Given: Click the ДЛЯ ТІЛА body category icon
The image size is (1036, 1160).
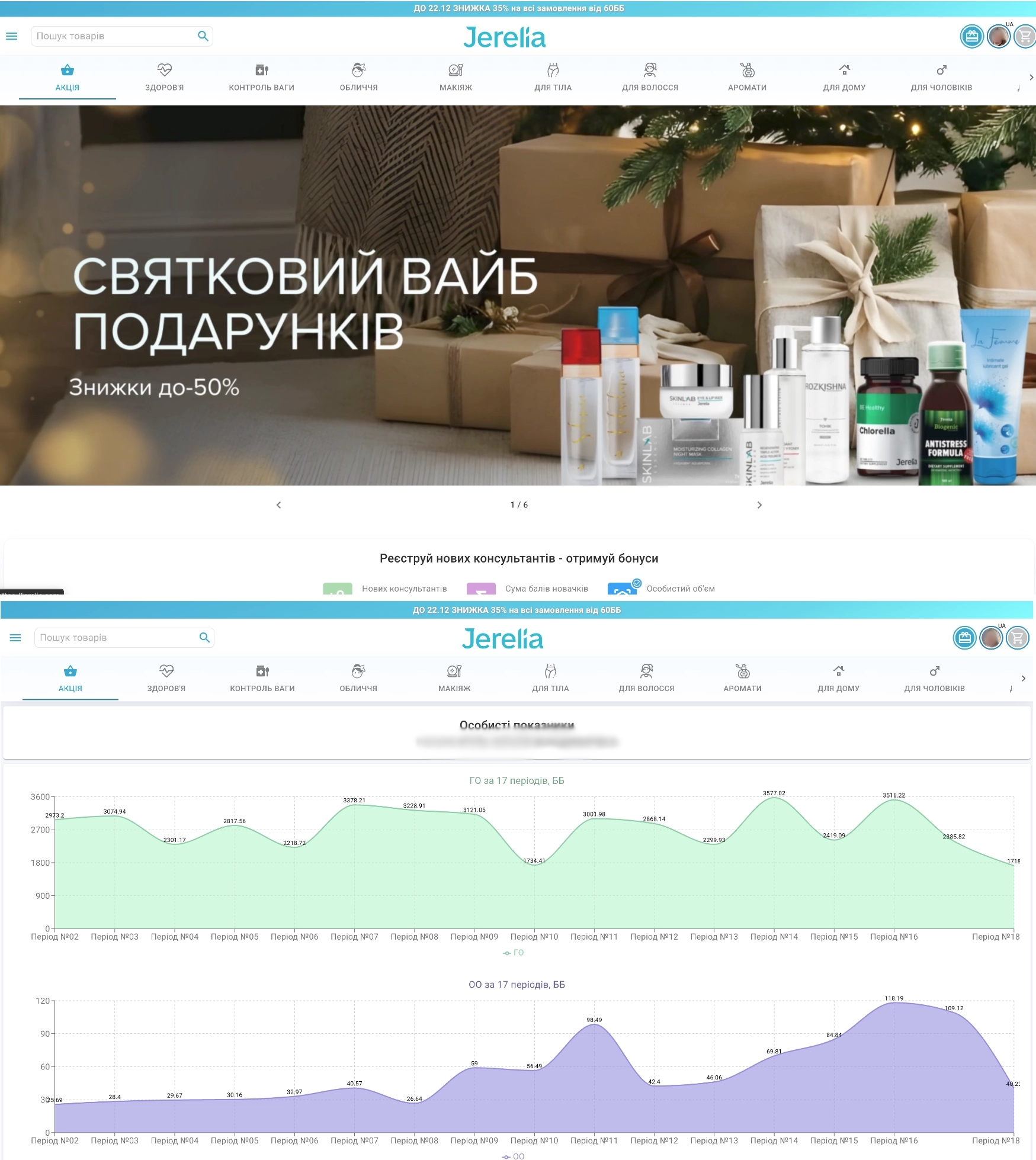Looking at the screenshot, I should (553, 71).
